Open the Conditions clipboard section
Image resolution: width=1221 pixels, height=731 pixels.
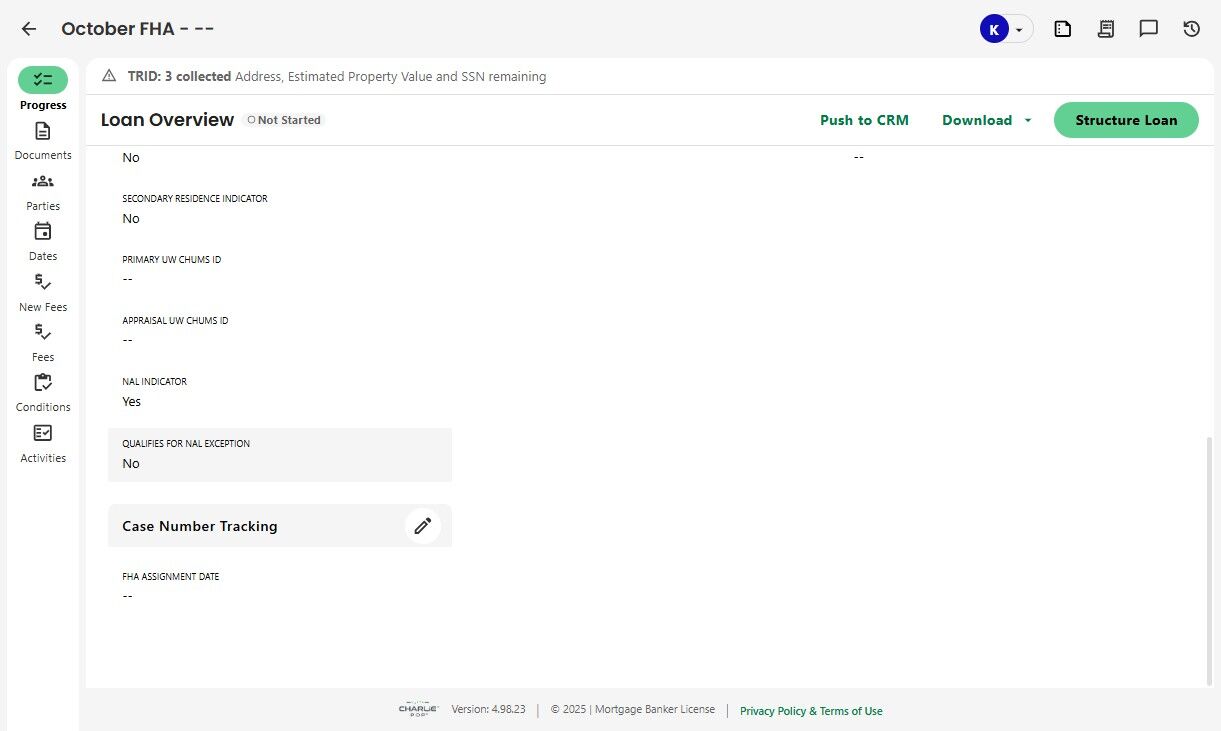pyautogui.click(x=43, y=392)
